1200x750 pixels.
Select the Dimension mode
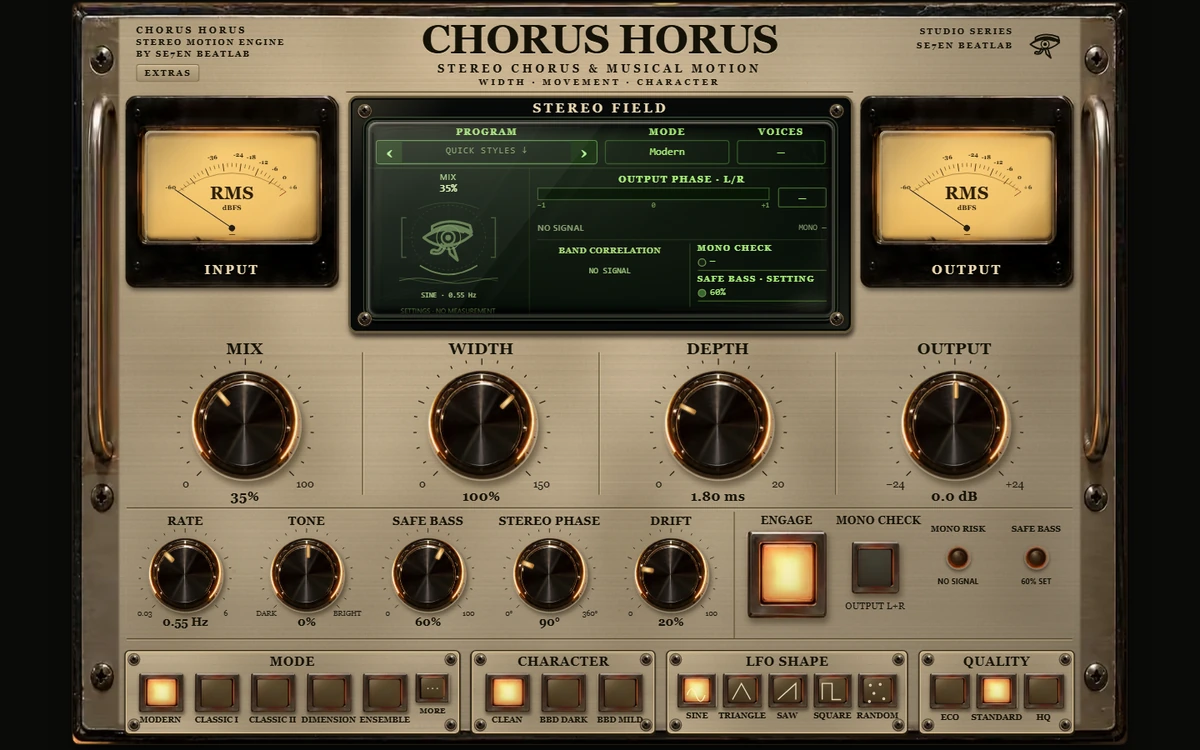pos(329,692)
